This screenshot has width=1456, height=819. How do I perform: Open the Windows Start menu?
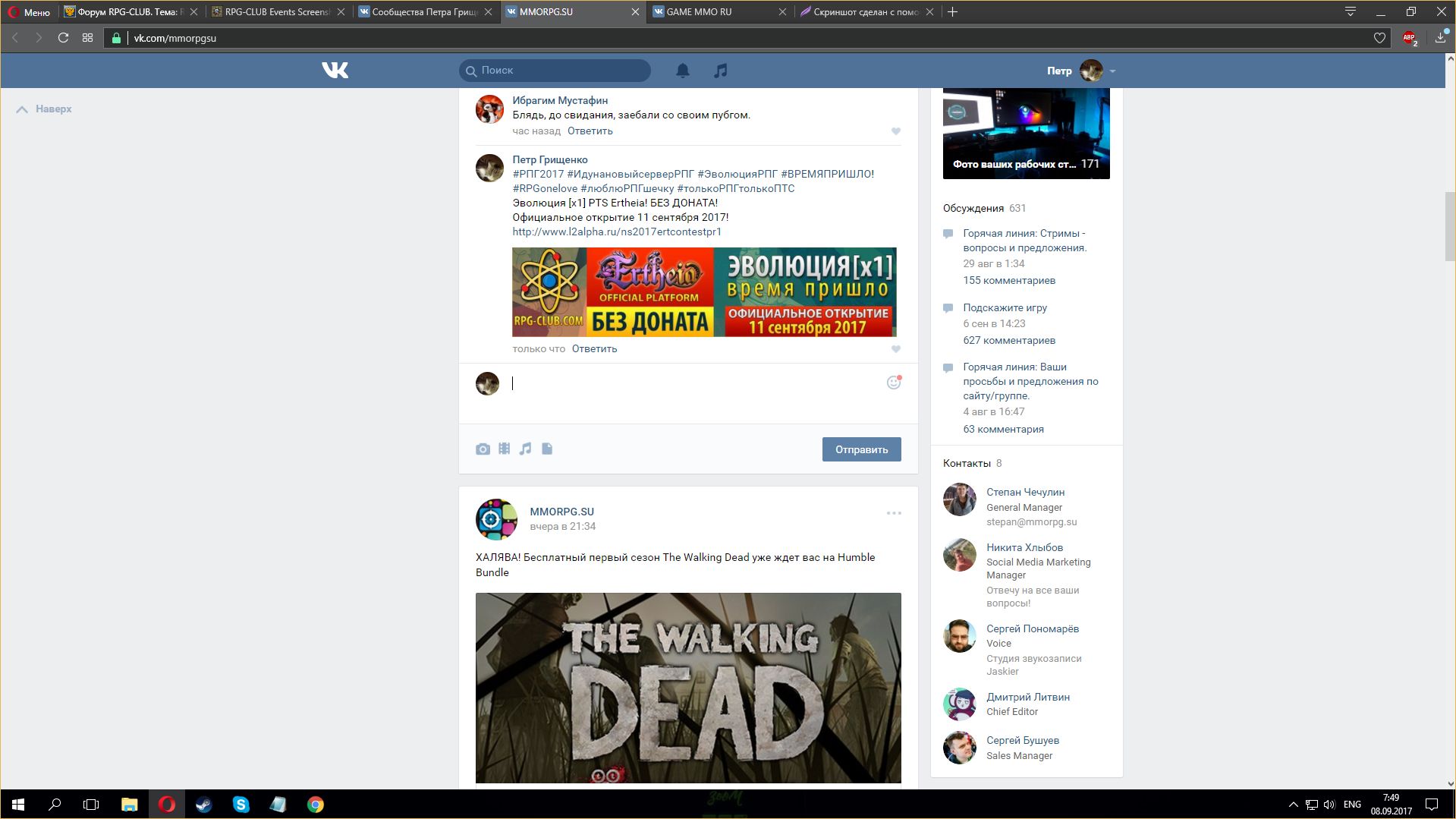point(18,805)
